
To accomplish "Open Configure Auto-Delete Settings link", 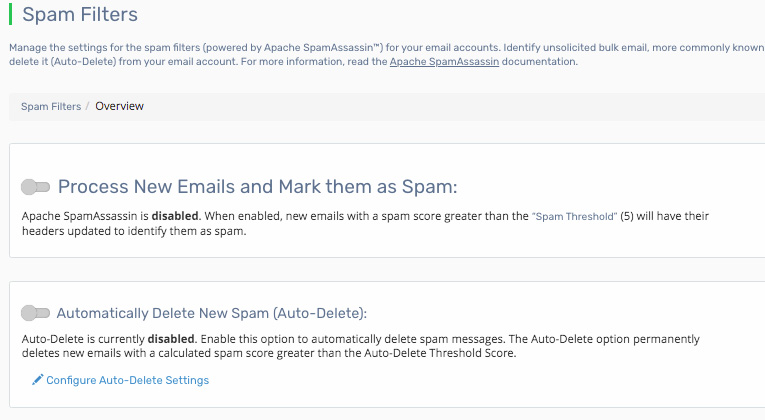I will coord(127,380).
